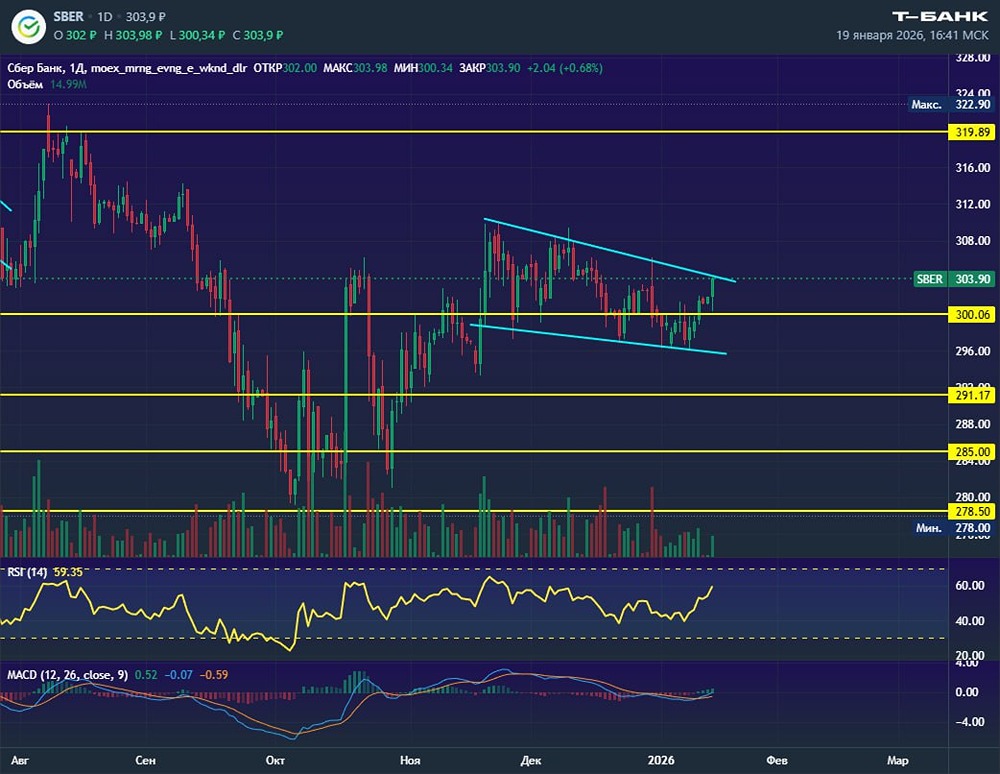
Task: Click the 'Мин. 278.00' price label
Action: (x=953, y=528)
